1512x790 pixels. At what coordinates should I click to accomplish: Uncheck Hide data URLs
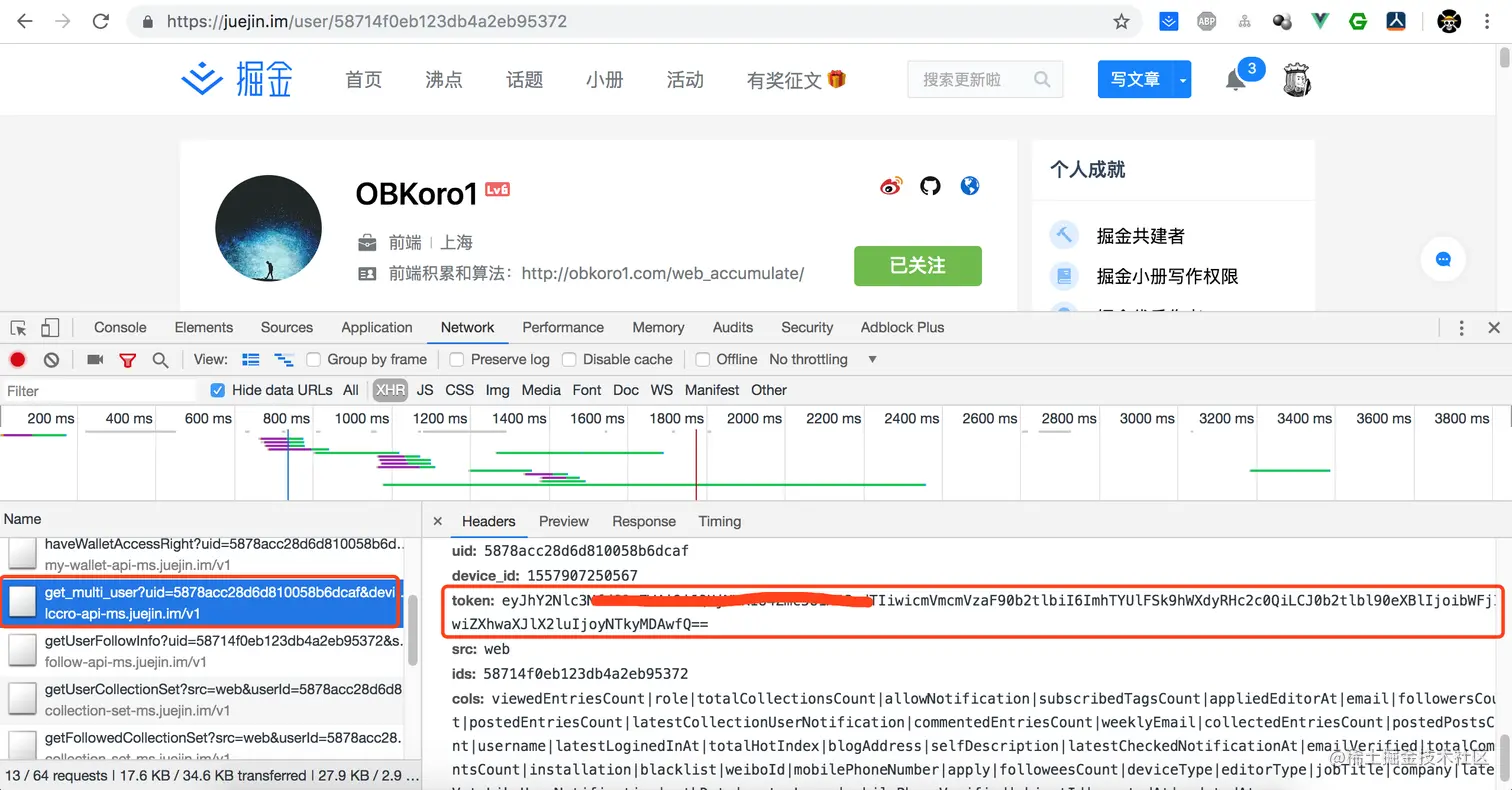pyautogui.click(x=217, y=390)
